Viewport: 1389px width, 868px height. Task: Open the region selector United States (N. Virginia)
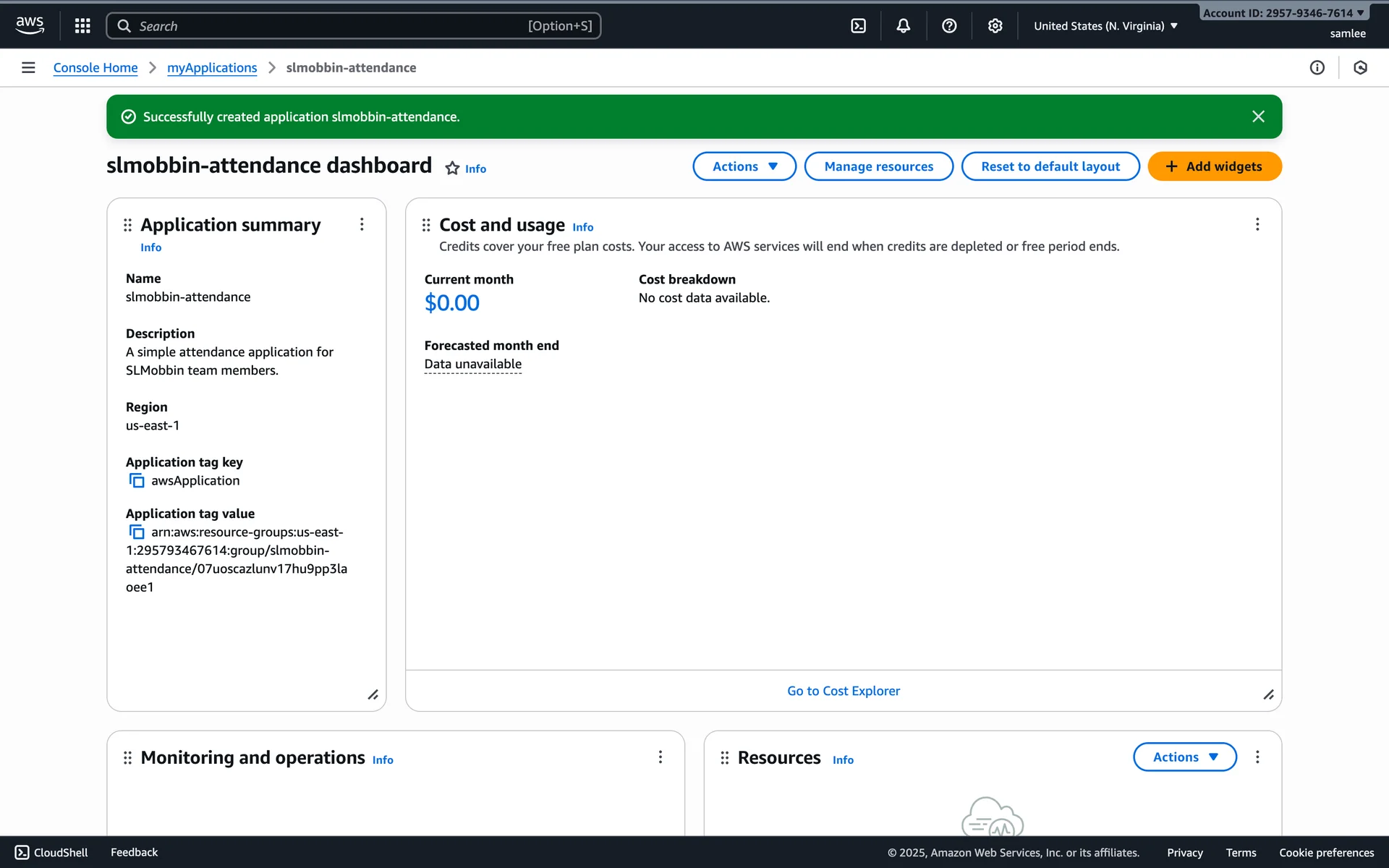point(1105,26)
